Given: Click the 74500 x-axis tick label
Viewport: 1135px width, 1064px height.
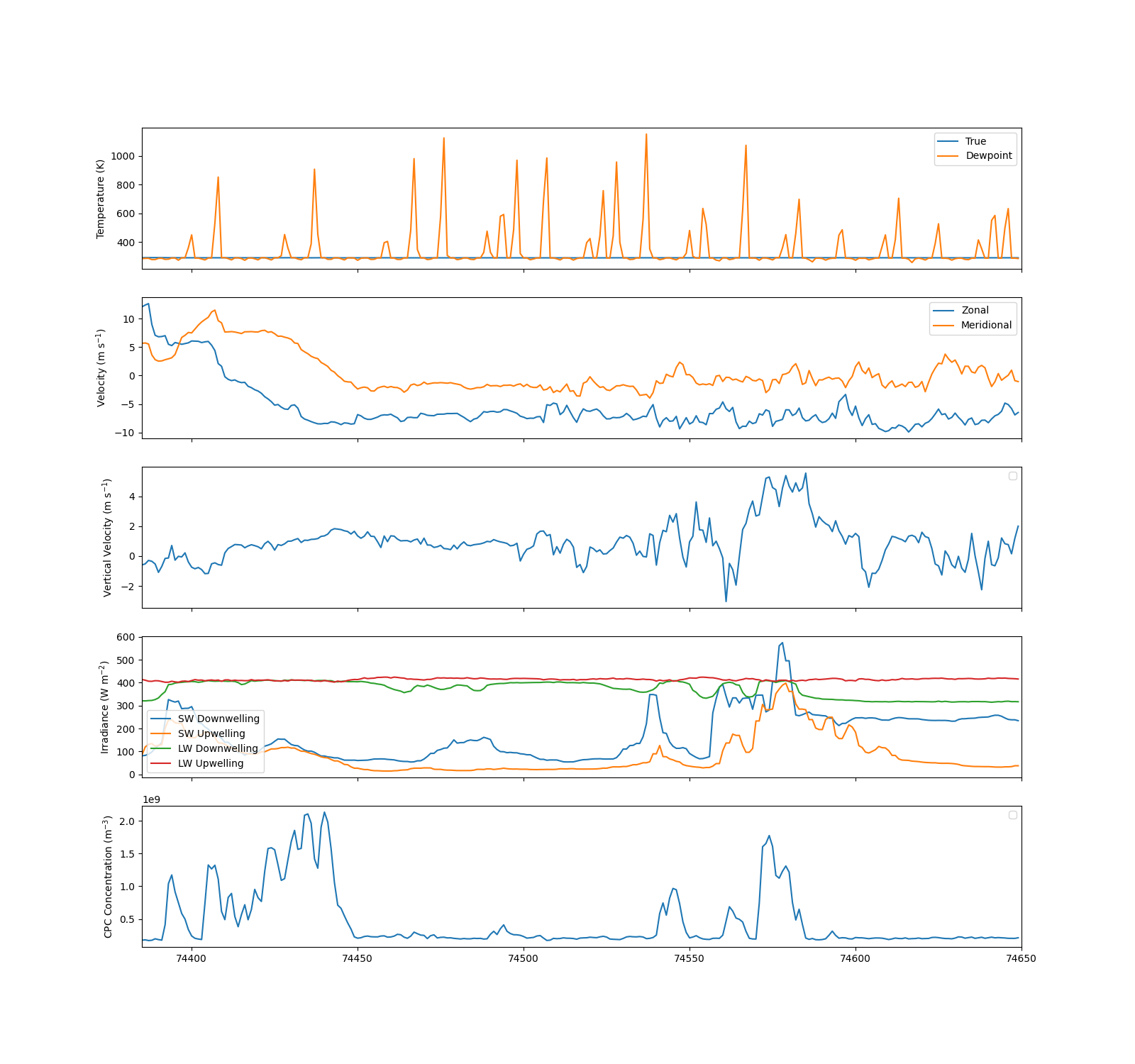Looking at the screenshot, I should click(x=524, y=958).
